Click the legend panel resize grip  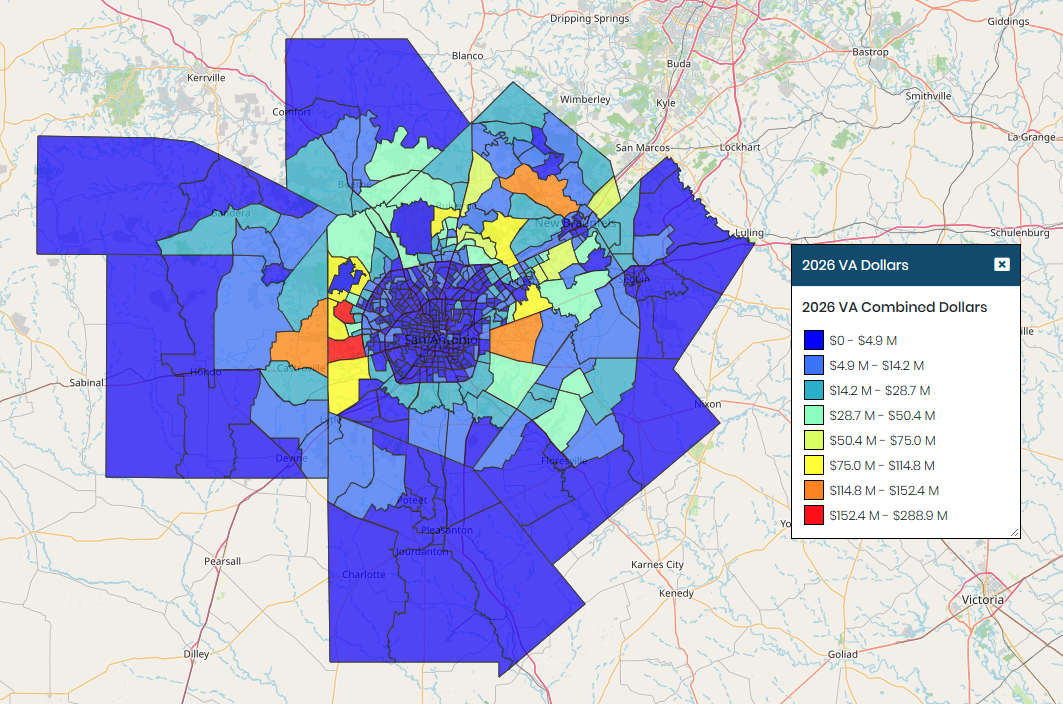pos(1014,533)
